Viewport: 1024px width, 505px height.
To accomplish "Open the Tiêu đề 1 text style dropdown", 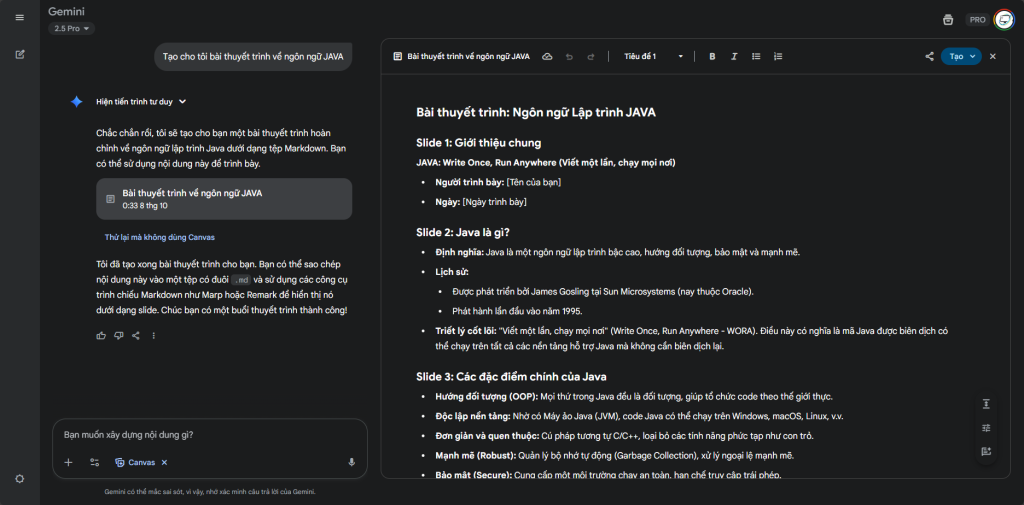I will pyautogui.click(x=653, y=57).
